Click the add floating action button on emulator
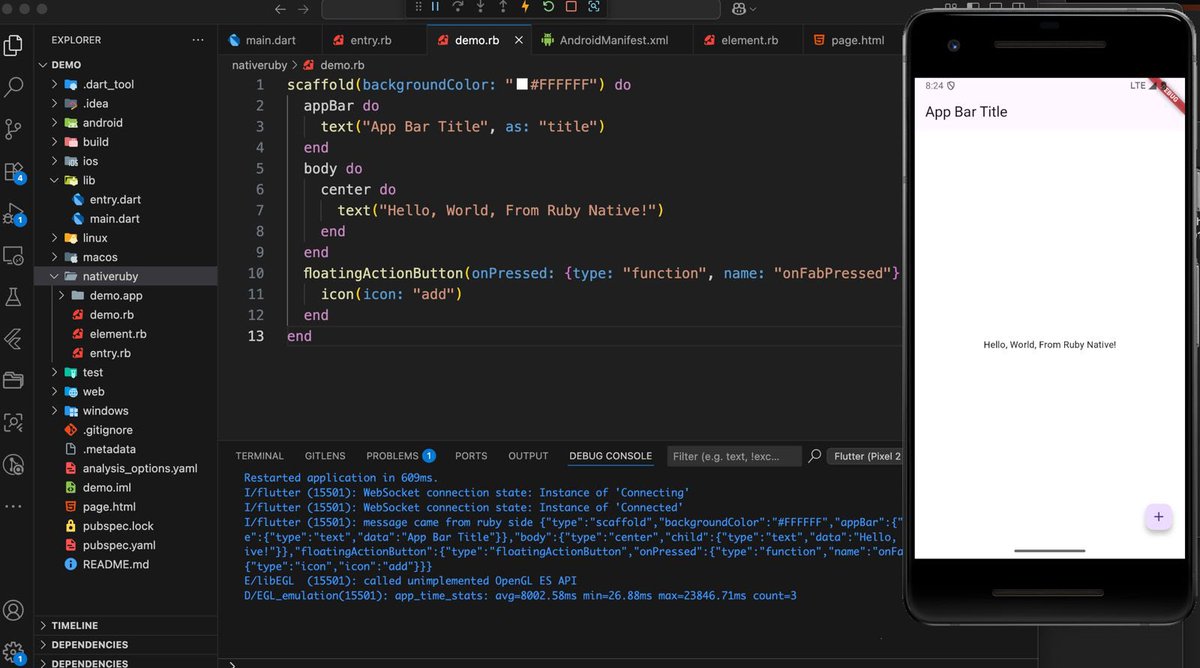This screenshot has width=1200, height=668. [1158, 517]
